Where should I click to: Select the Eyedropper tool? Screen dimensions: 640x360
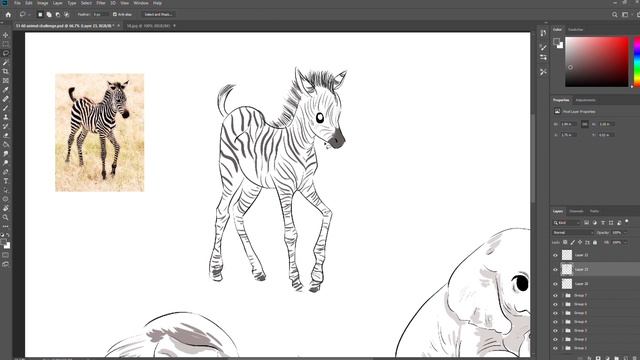(x=6, y=90)
